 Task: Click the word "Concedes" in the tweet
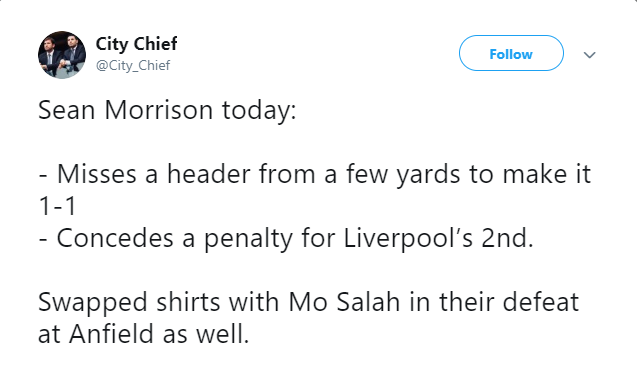[115, 238]
